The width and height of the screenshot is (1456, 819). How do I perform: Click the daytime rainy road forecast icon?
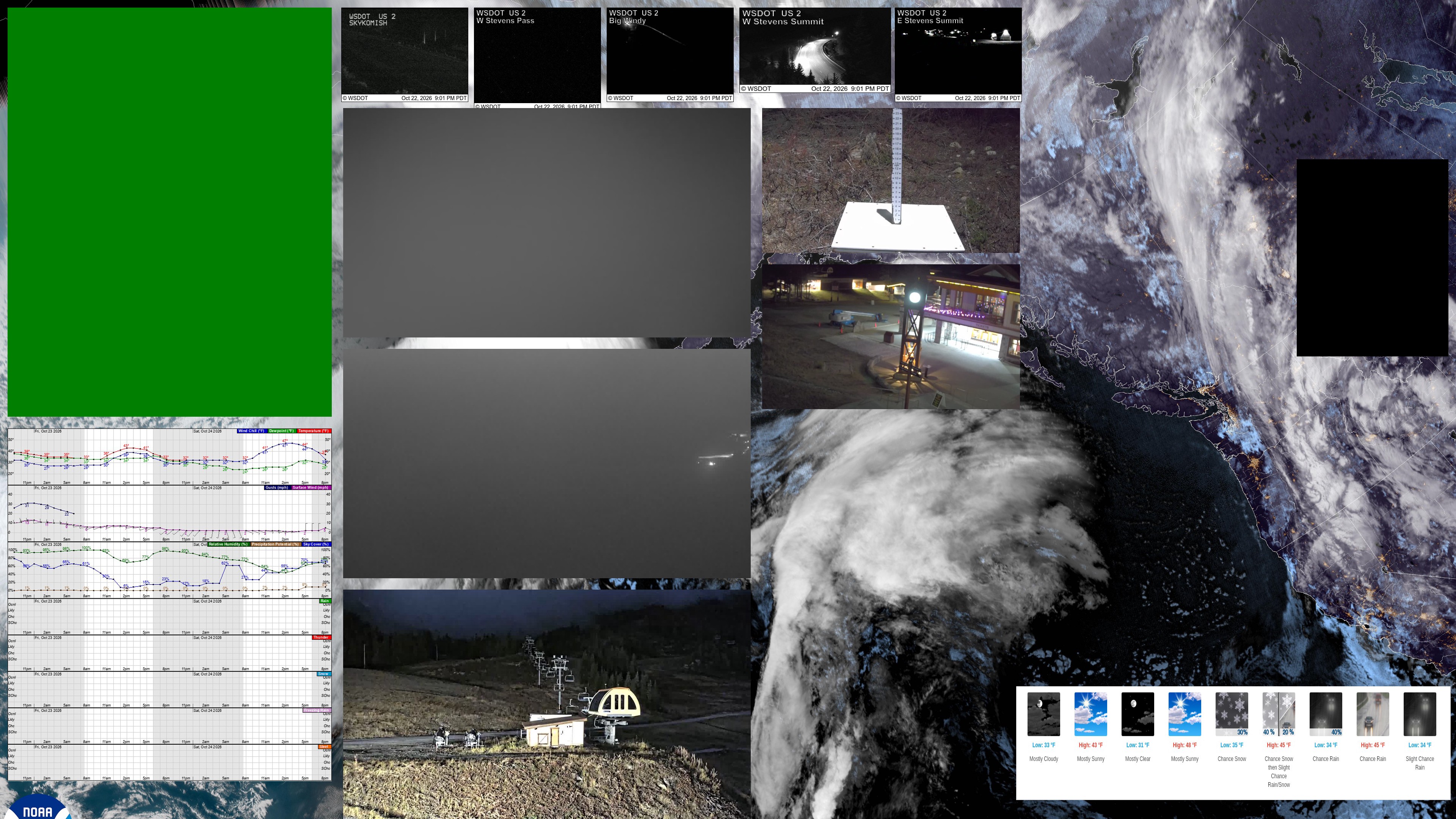[x=1372, y=714]
